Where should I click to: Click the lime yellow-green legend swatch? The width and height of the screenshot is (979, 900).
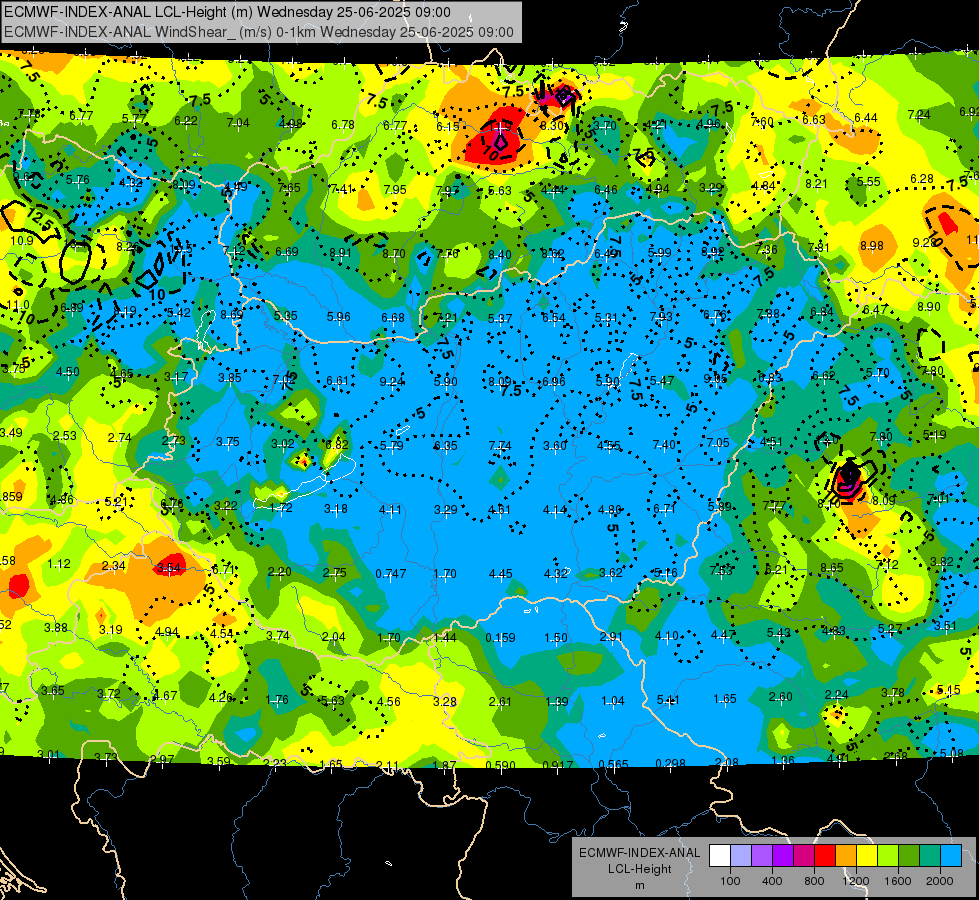point(888,856)
